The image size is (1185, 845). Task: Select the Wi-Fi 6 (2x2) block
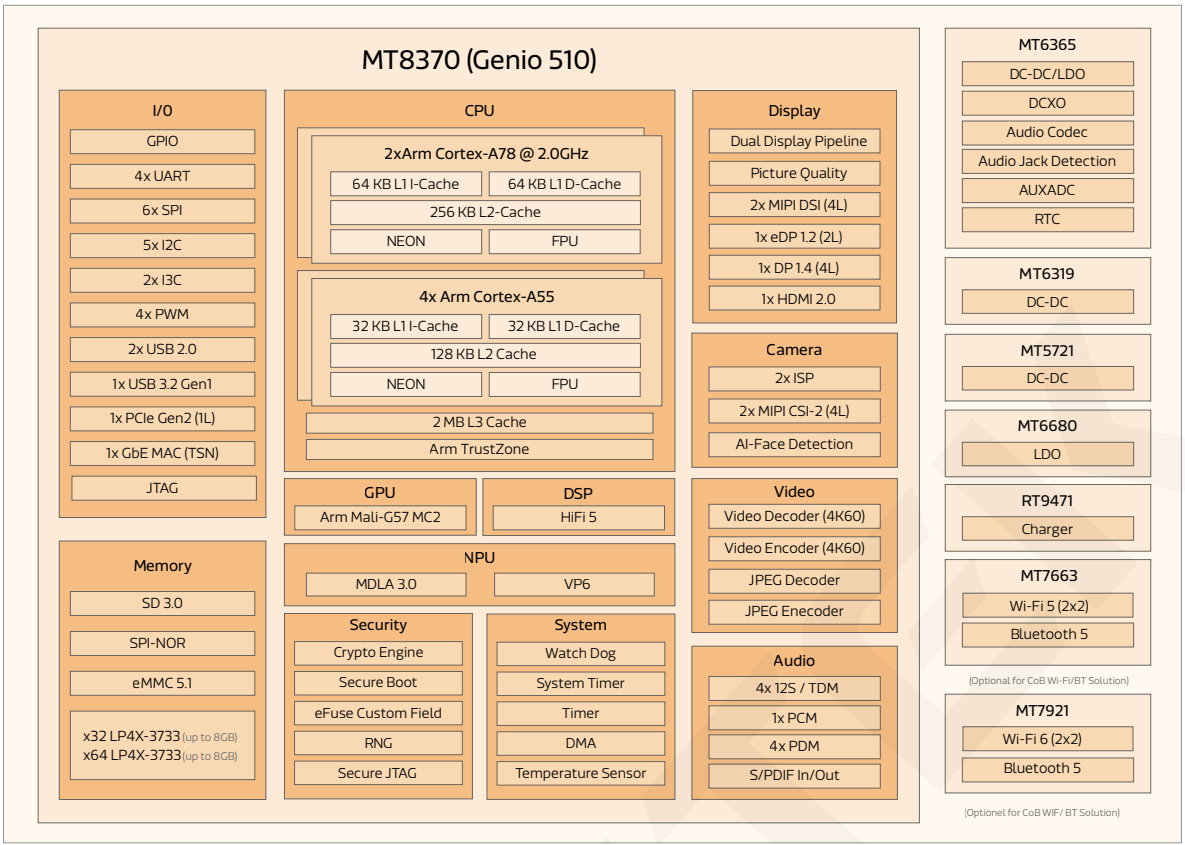(x=1047, y=739)
